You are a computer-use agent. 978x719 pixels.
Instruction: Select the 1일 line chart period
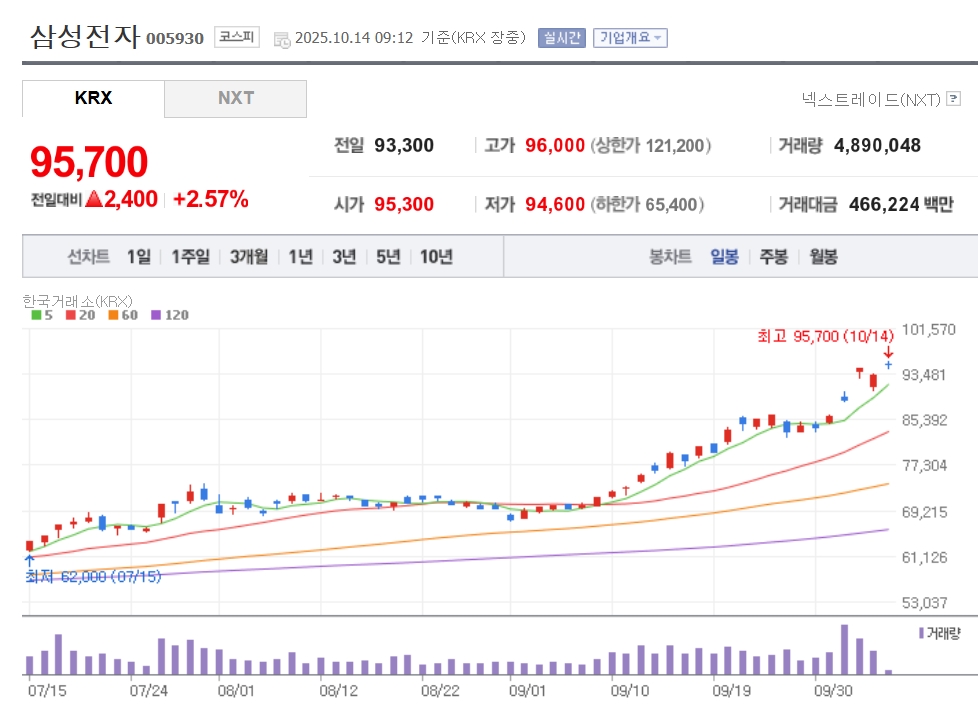(138, 257)
